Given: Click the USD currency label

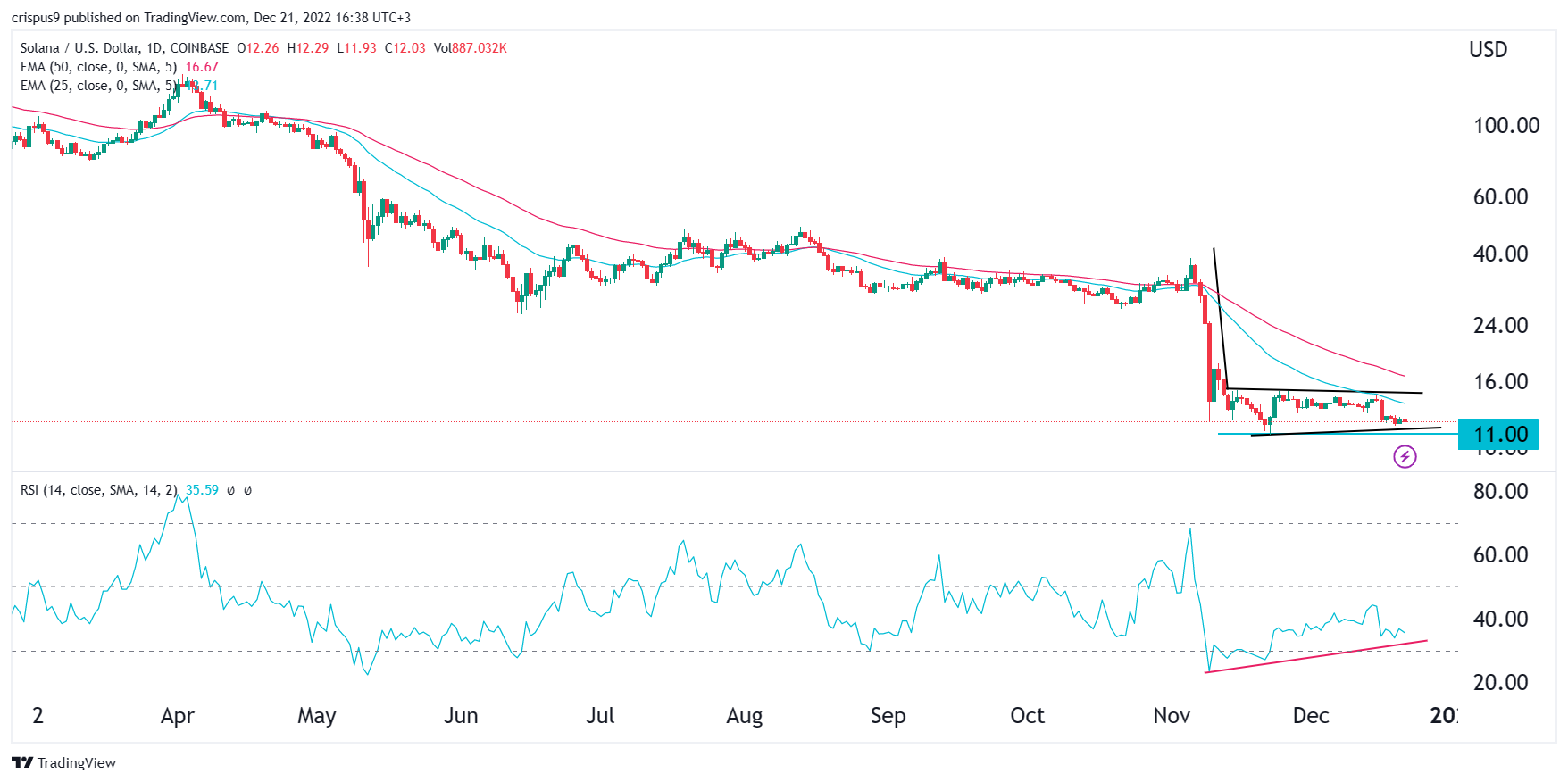Looking at the screenshot, I should pos(1489,50).
